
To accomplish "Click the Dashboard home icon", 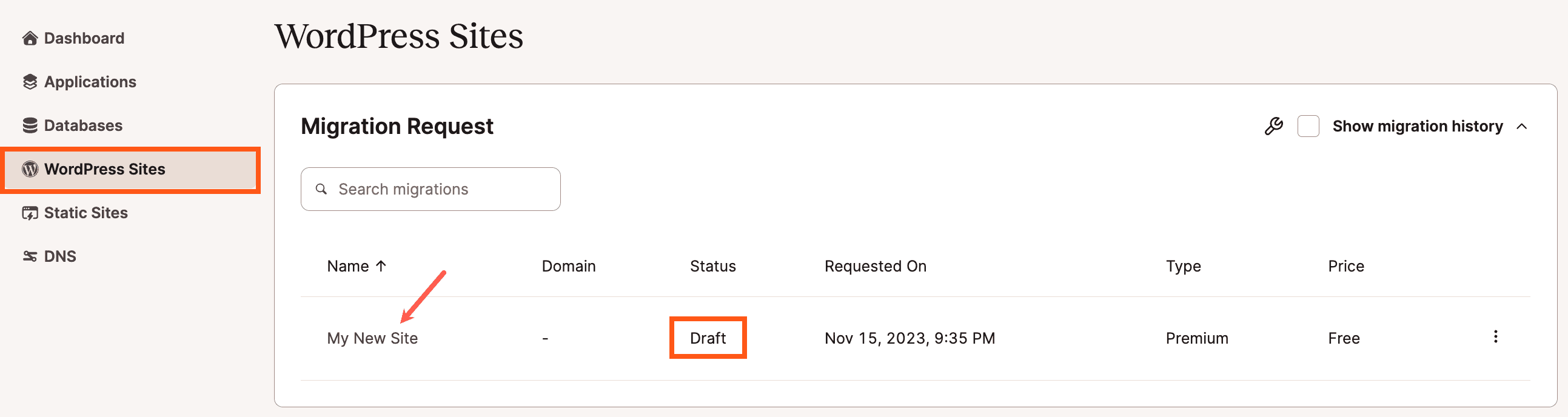I will click(30, 38).
